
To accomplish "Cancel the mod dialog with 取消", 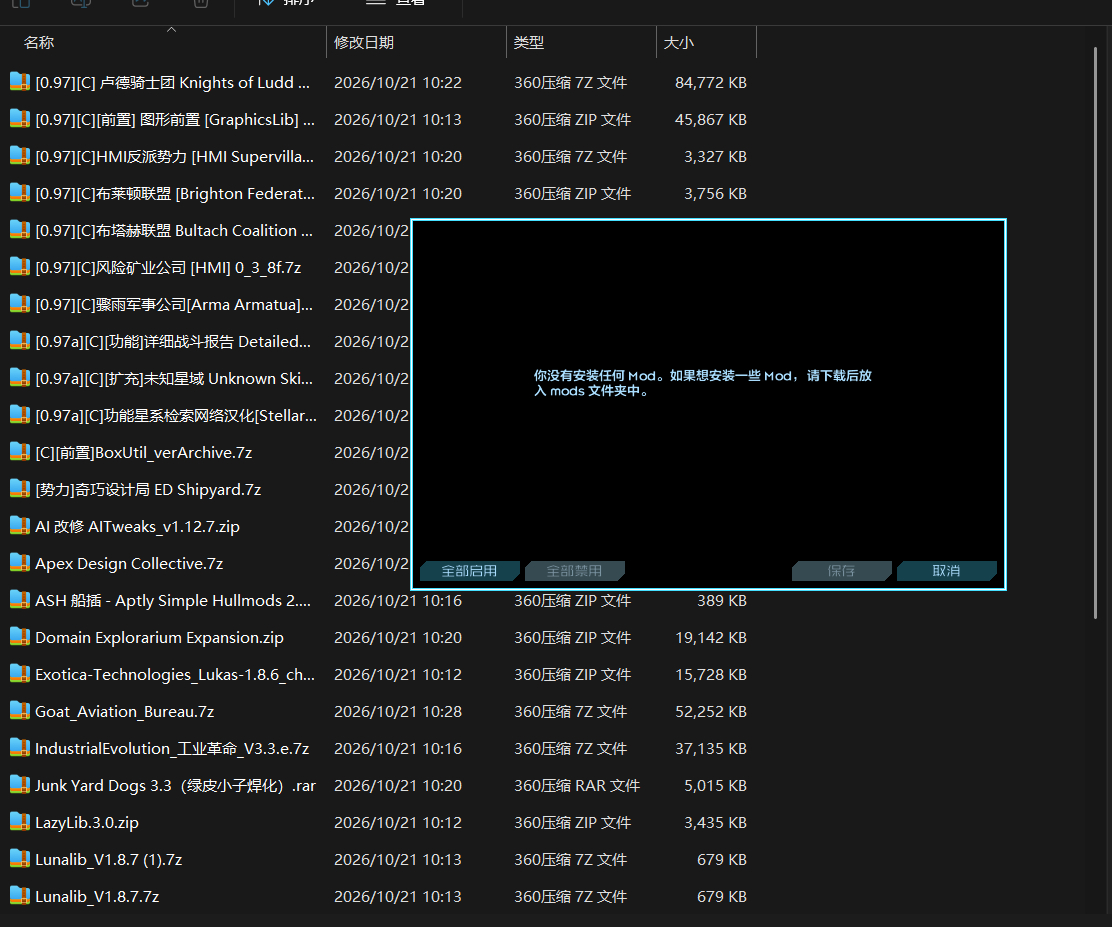I will point(947,571).
